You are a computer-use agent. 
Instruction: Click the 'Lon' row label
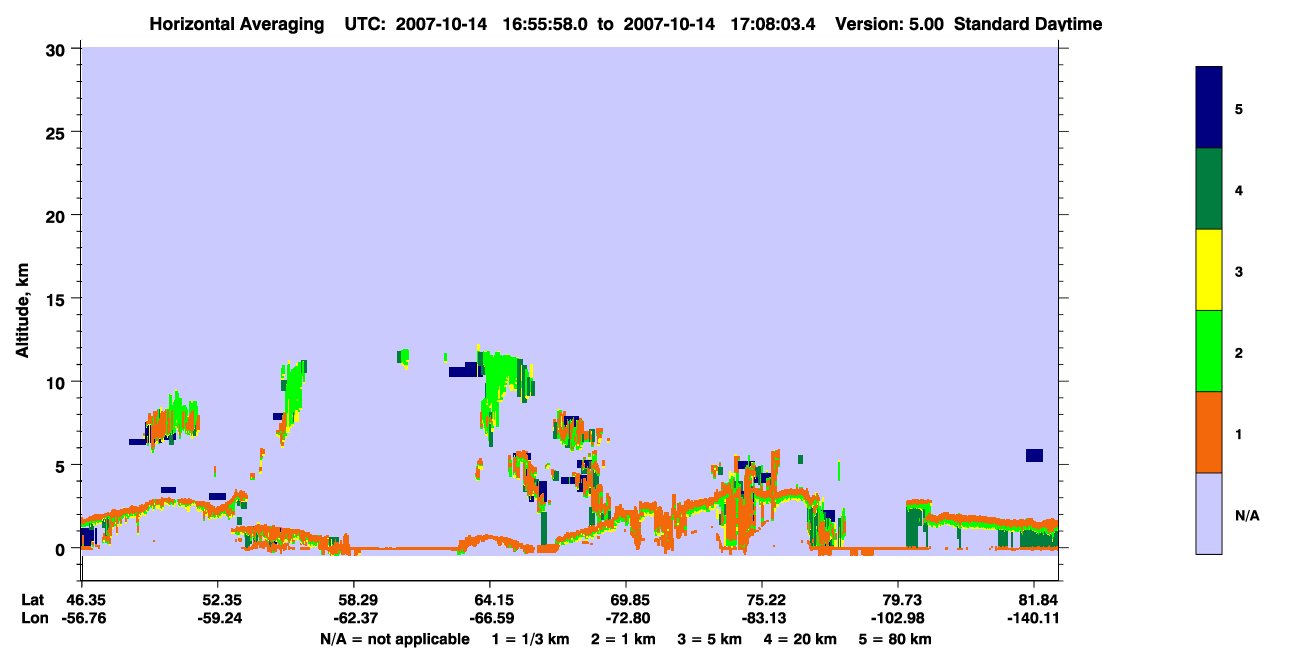coord(34,618)
